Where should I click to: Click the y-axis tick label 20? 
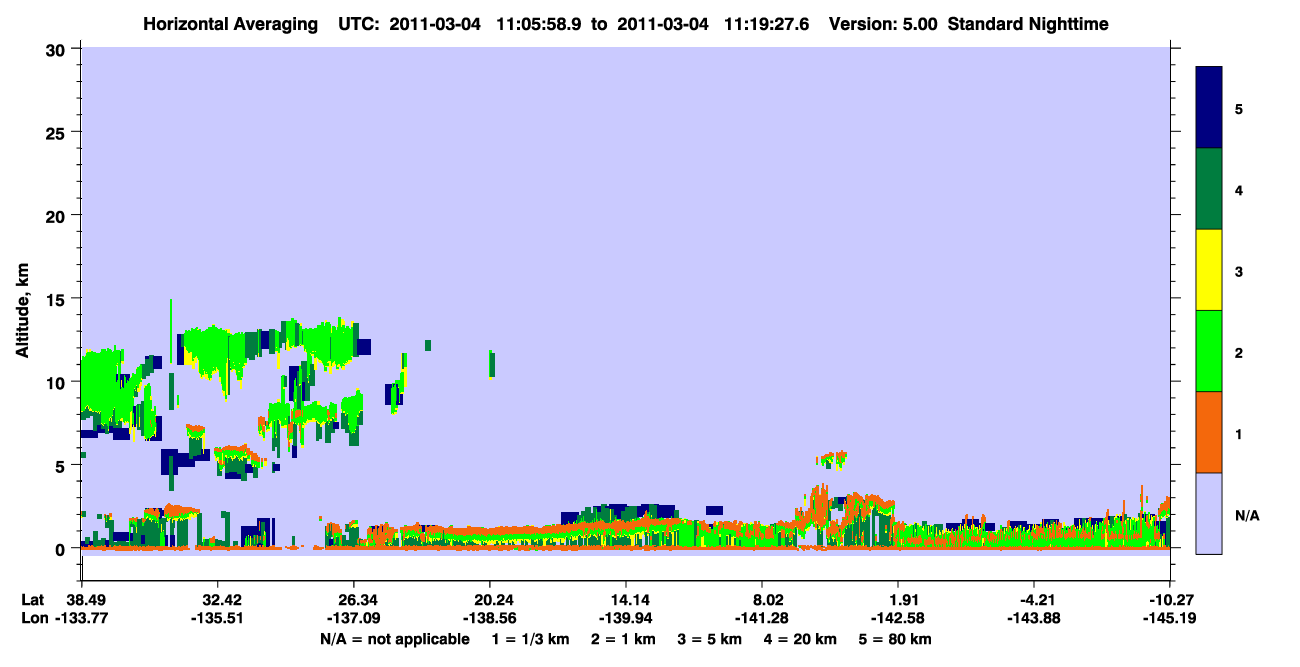58,215
